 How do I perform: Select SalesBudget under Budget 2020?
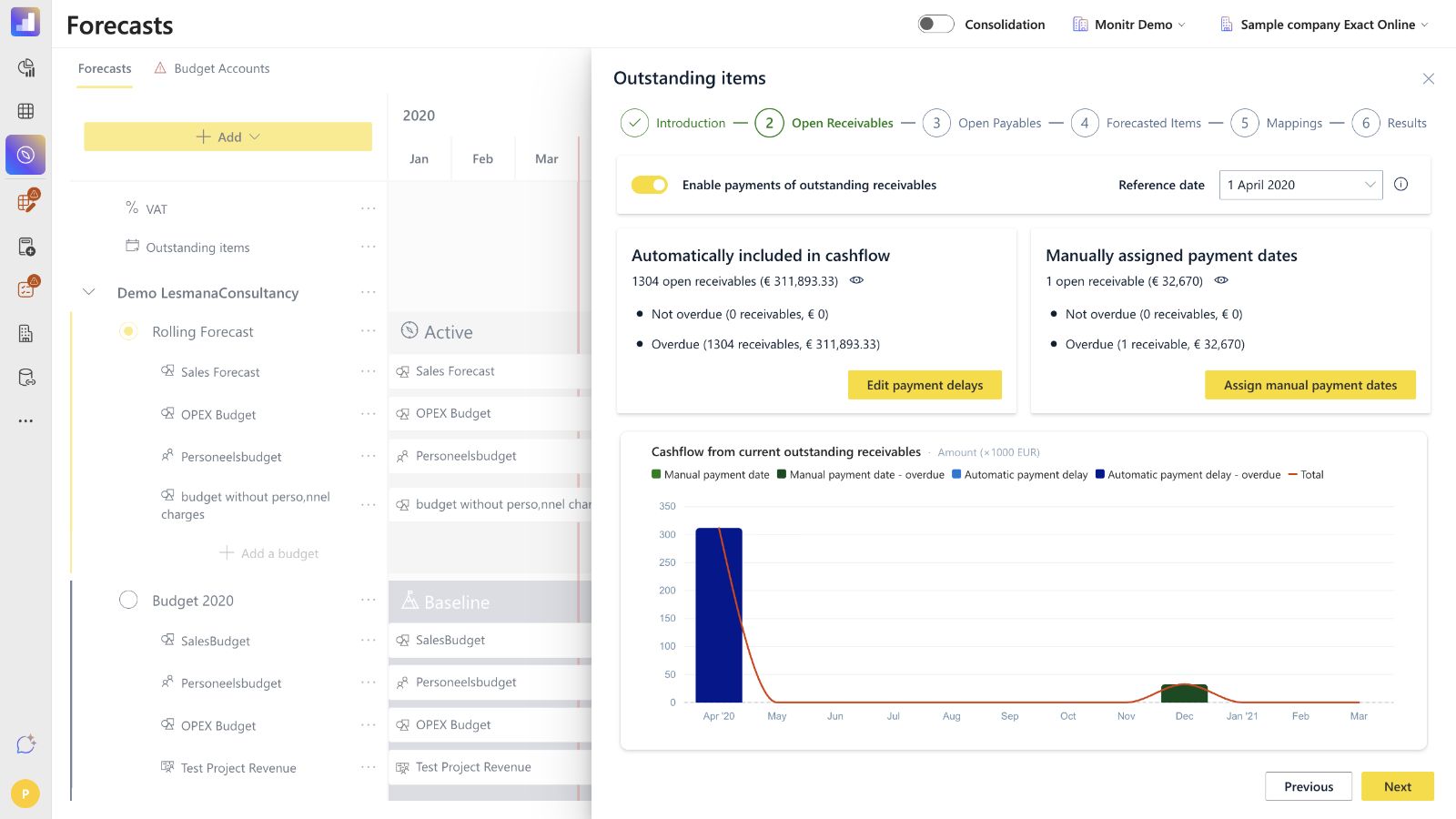(x=215, y=641)
